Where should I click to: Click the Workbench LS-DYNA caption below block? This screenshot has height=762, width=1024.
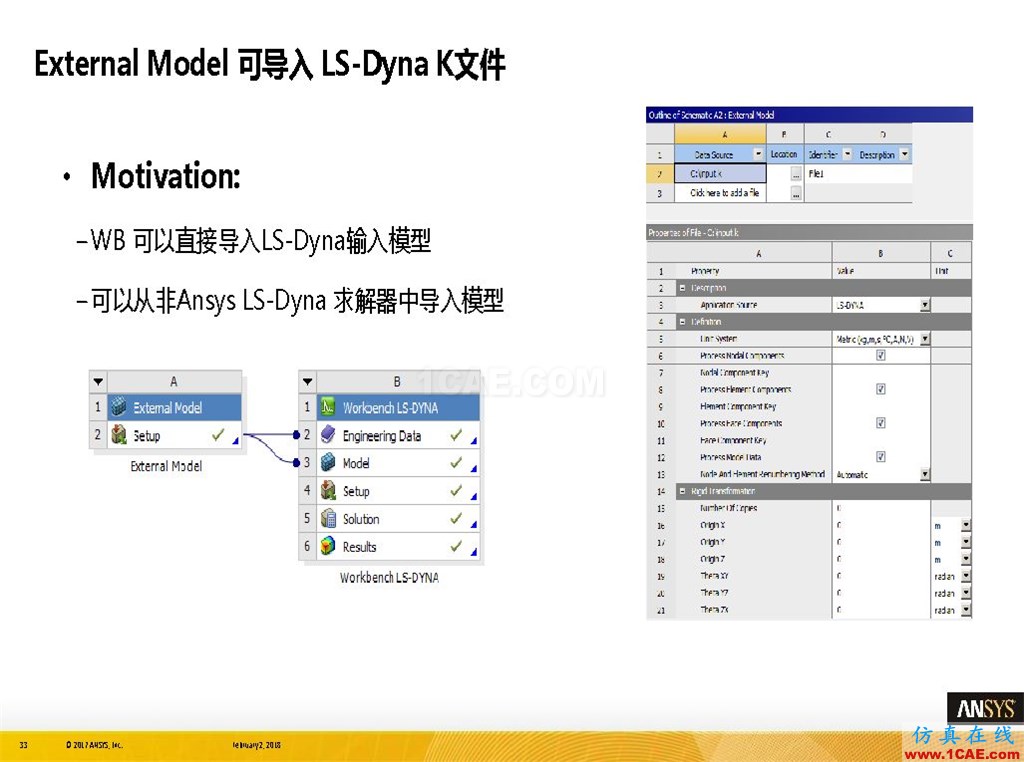tap(389, 577)
